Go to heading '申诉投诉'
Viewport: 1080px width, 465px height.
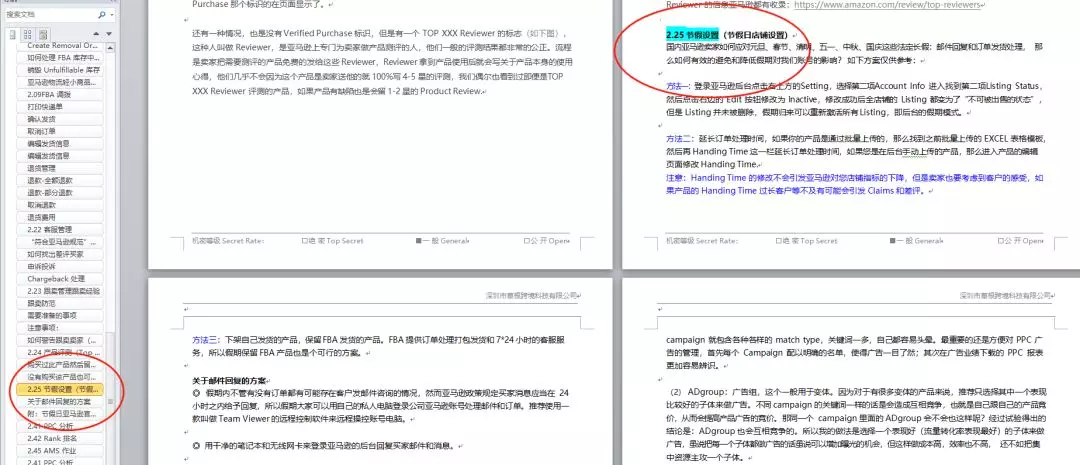point(62,267)
